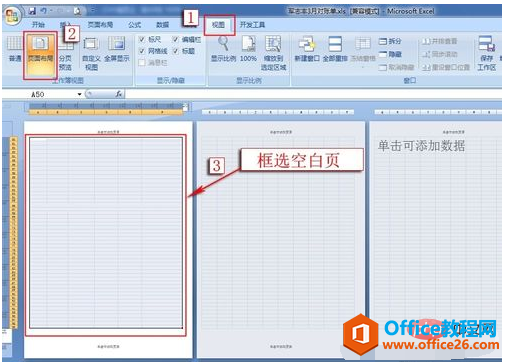Set zoom to 100%

click(248, 49)
